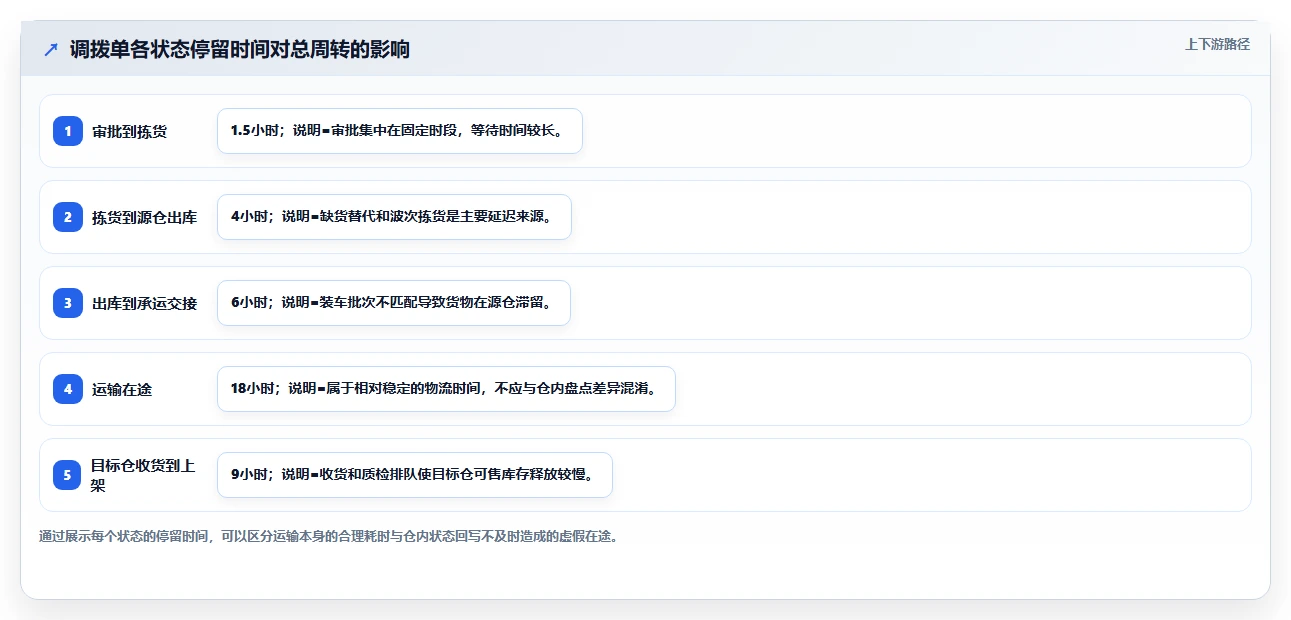Select the 出库到承运交接 stage label
The height and width of the screenshot is (620, 1291).
144,303
